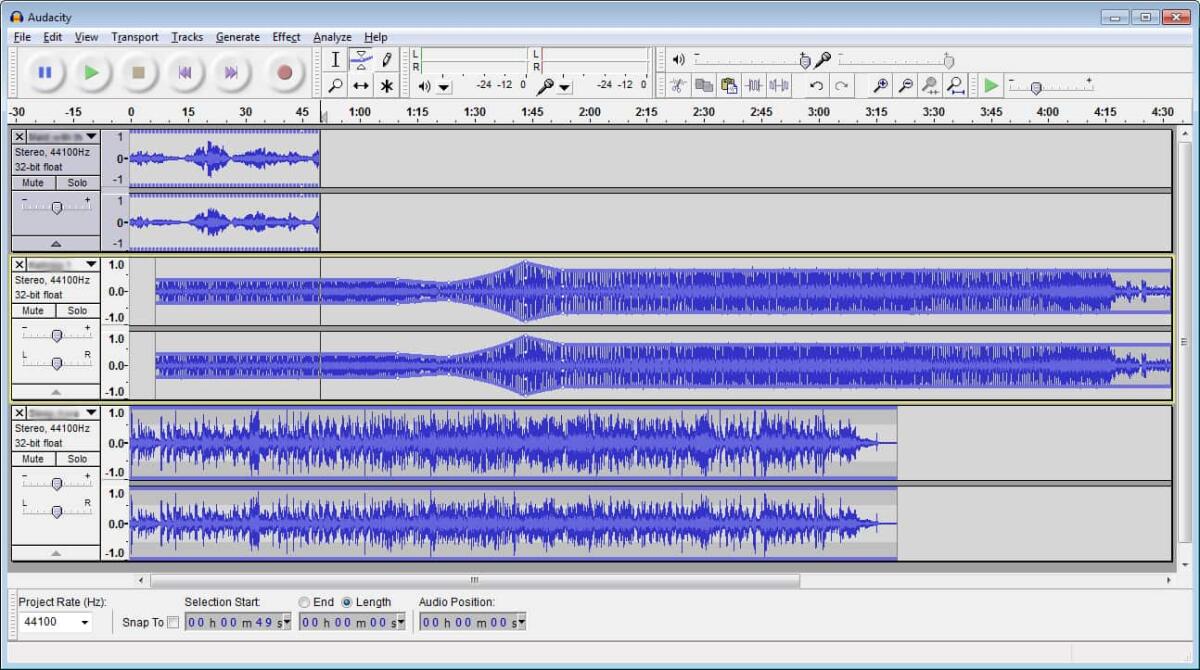1200x670 pixels.
Task: Collapse the third track with its triangle
Action: click(55, 551)
